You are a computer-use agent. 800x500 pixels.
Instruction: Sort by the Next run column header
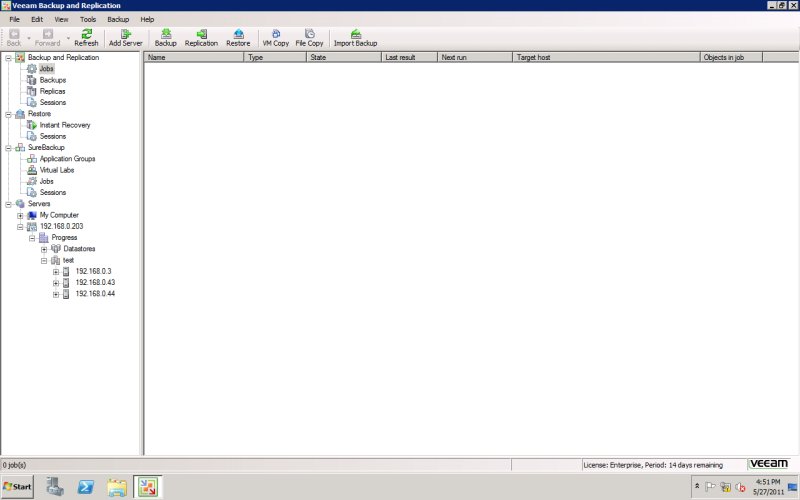coord(475,57)
